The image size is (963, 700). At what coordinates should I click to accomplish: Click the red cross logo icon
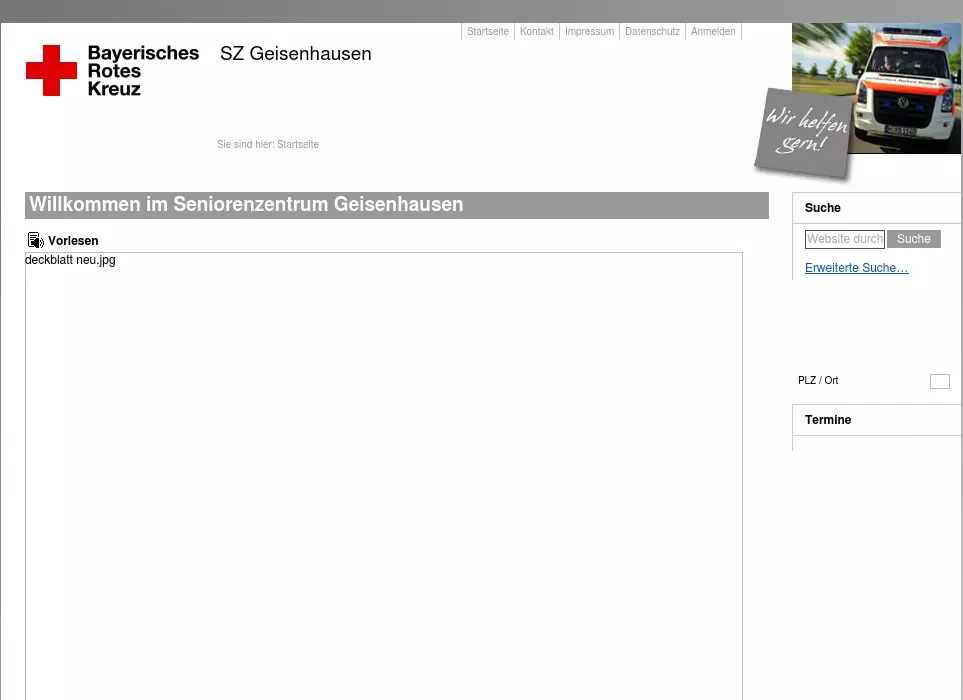(51, 70)
